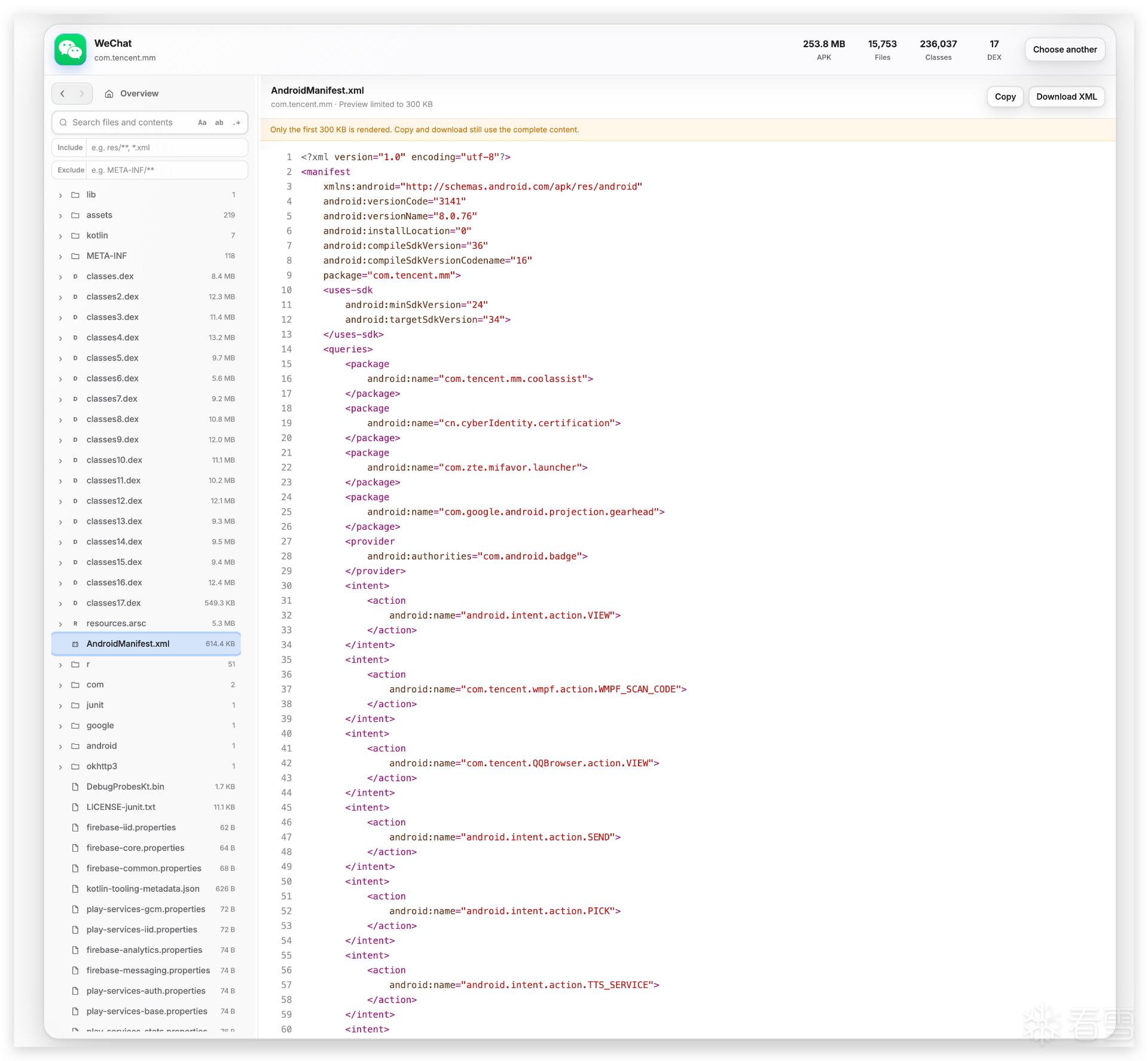1148x1061 pixels.
Task: Toggle regex (.*) search option
Action: pyautogui.click(x=237, y=123)
